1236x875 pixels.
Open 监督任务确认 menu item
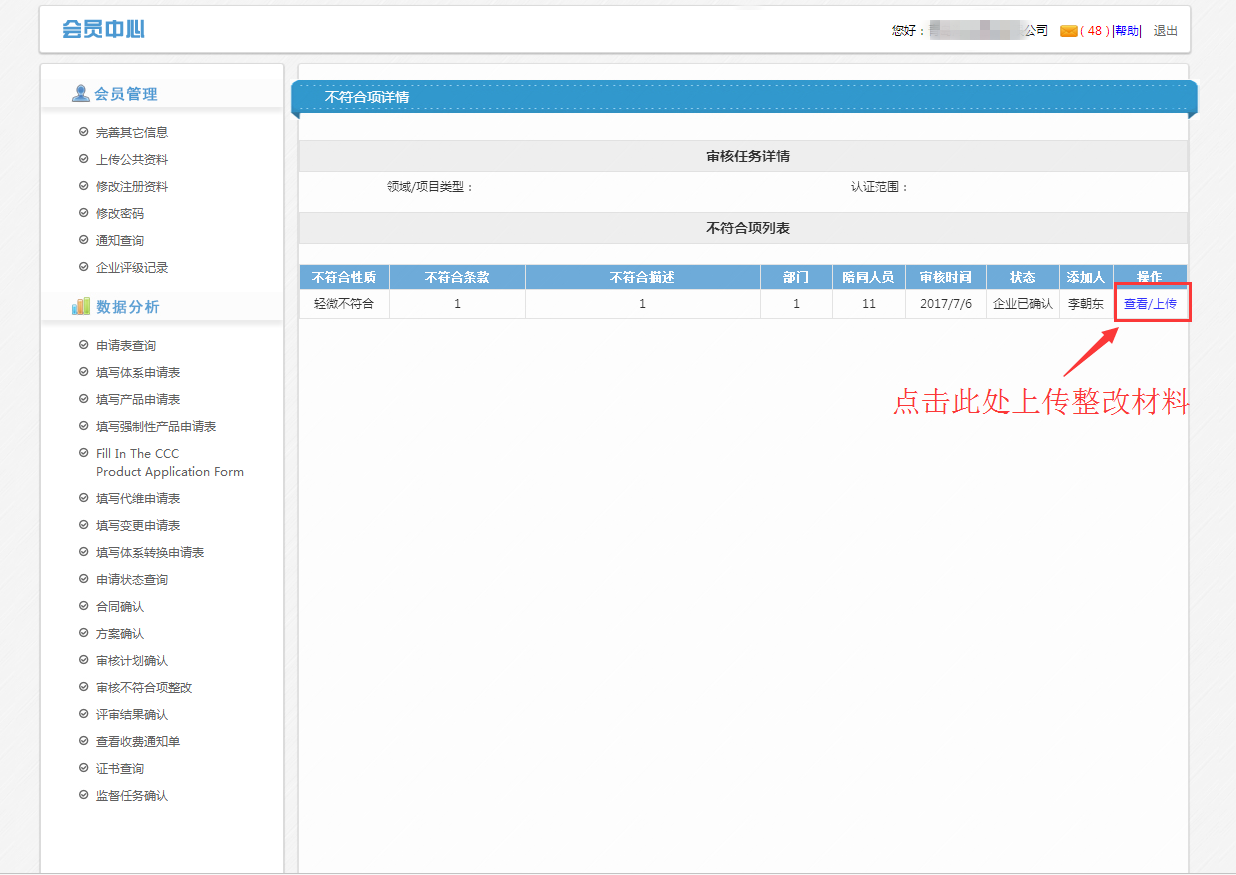coord(131,796)
